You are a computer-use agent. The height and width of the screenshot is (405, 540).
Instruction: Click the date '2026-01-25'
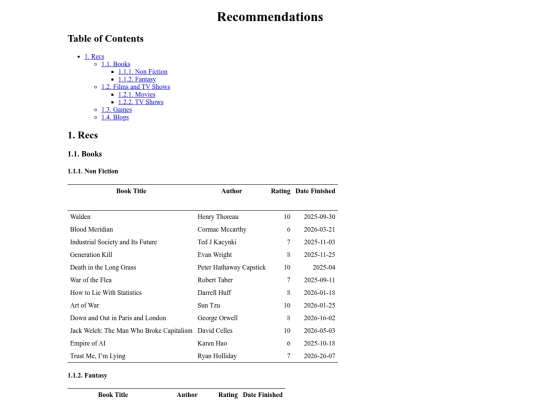tap(319, 305)
